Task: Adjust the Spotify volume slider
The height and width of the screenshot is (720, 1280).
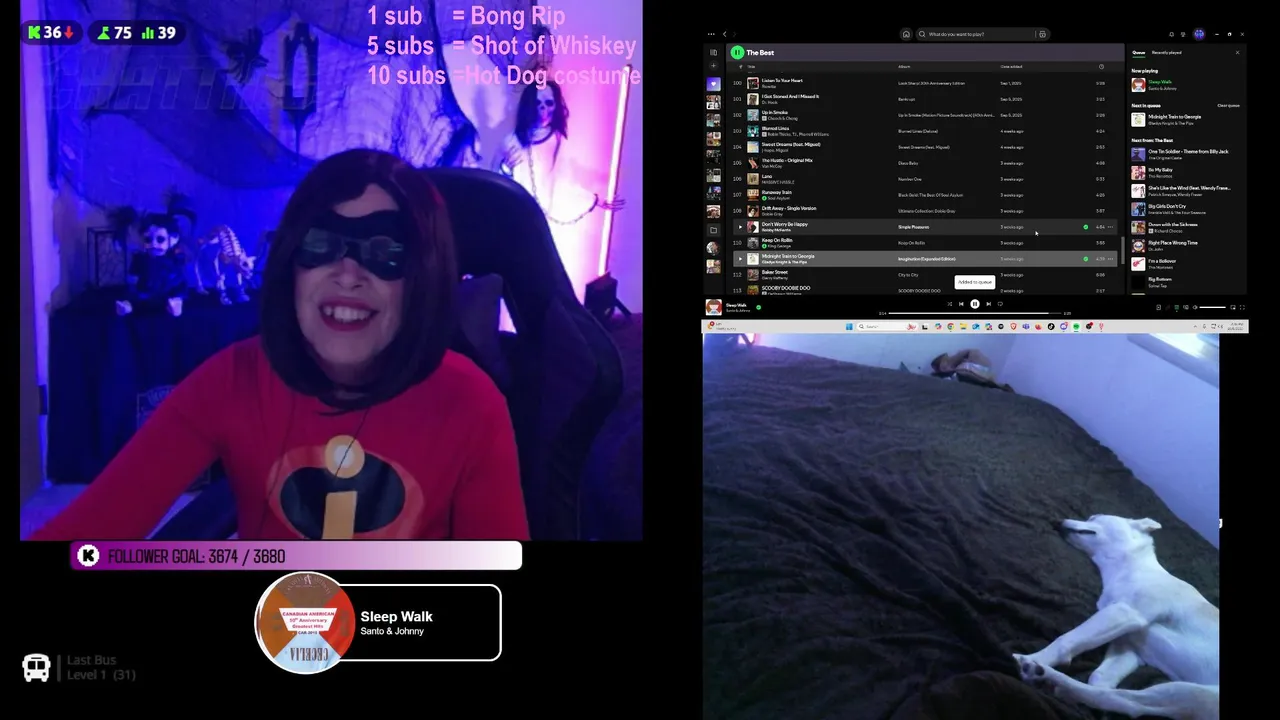Action: (x=1212, y=307)
